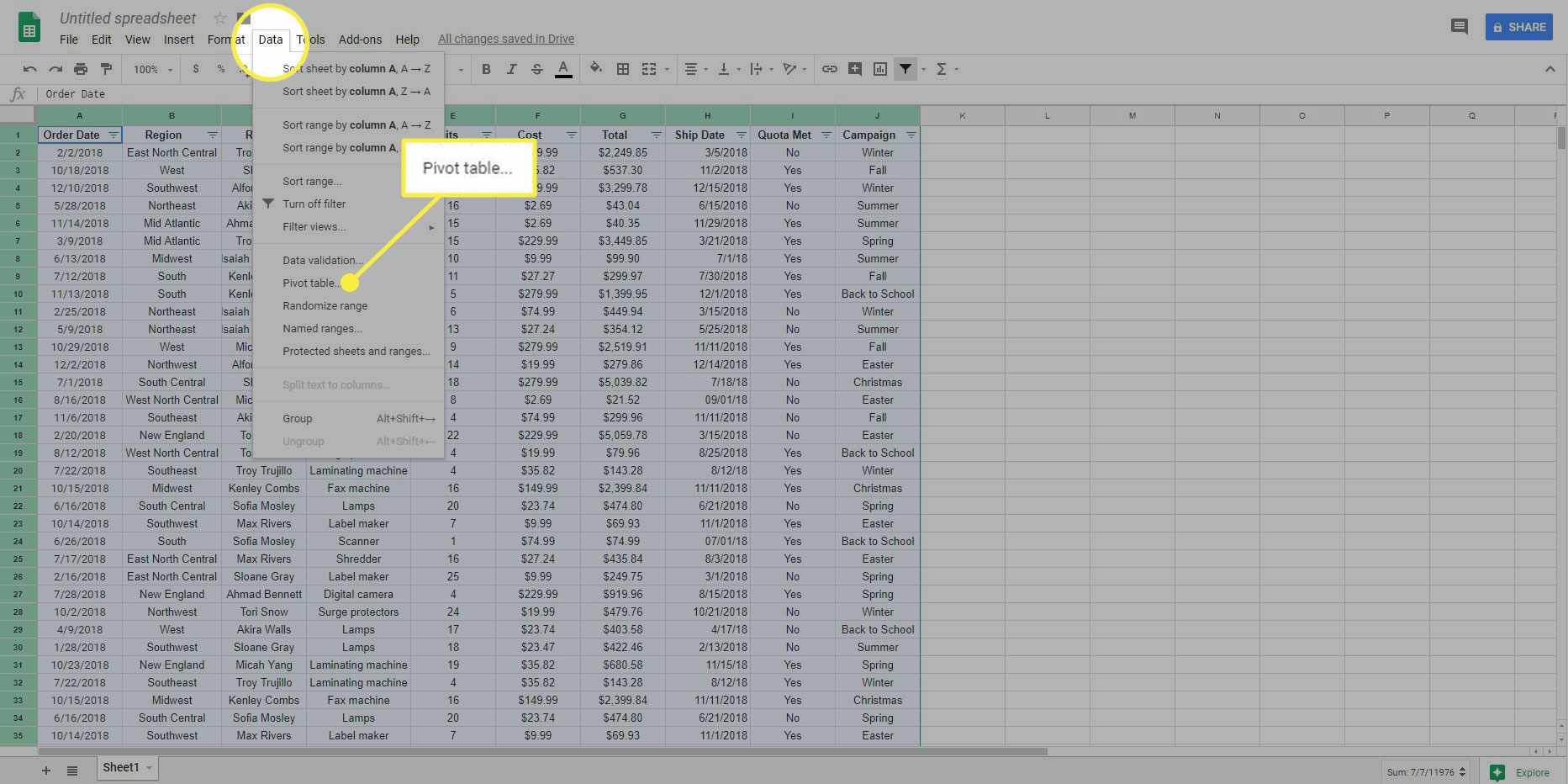Open the Functions sigma icon

point(942,69)
